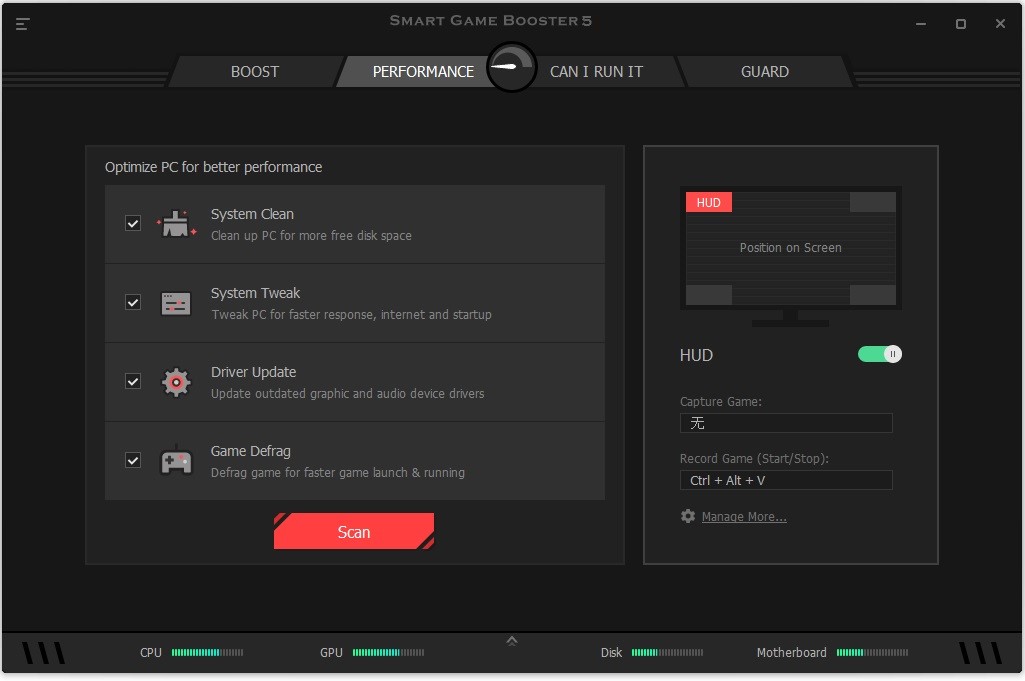Select the top-right HUD position box
Image resolution: width=1025 pixels, height=681 pixels.
pos(871,201)
